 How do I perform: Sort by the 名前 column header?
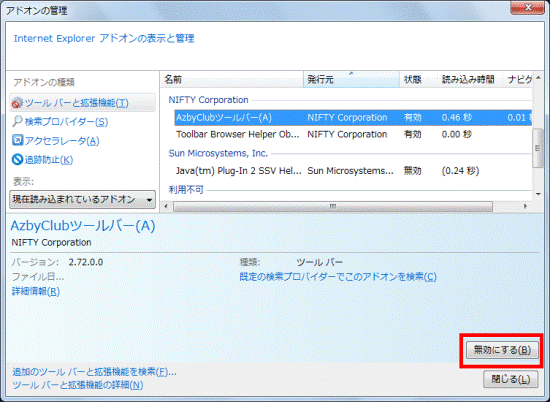(x=232, y=79)
